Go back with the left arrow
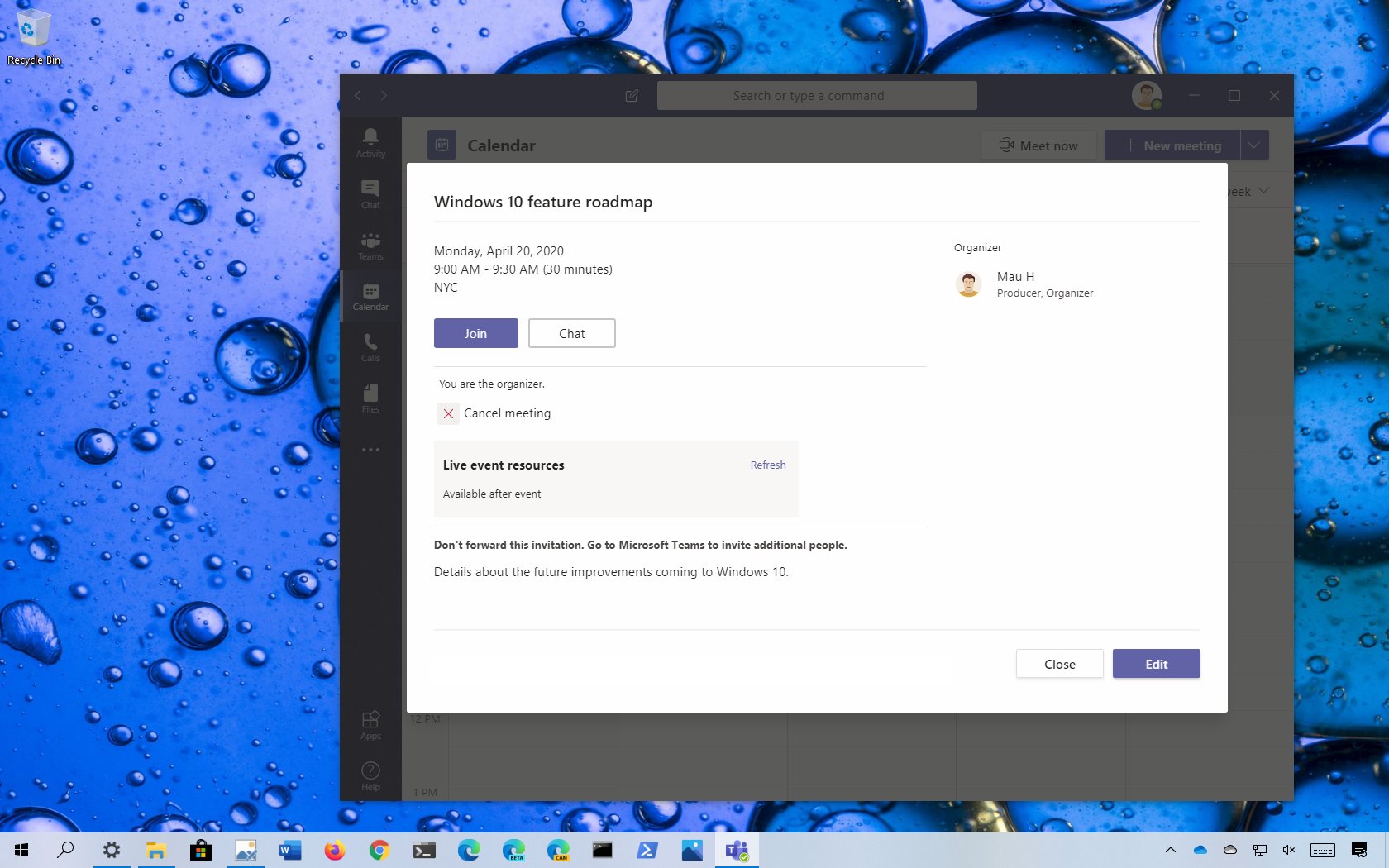Viewport: 1389px width, 868px height. pyautogui.click(x=358, y=96)
